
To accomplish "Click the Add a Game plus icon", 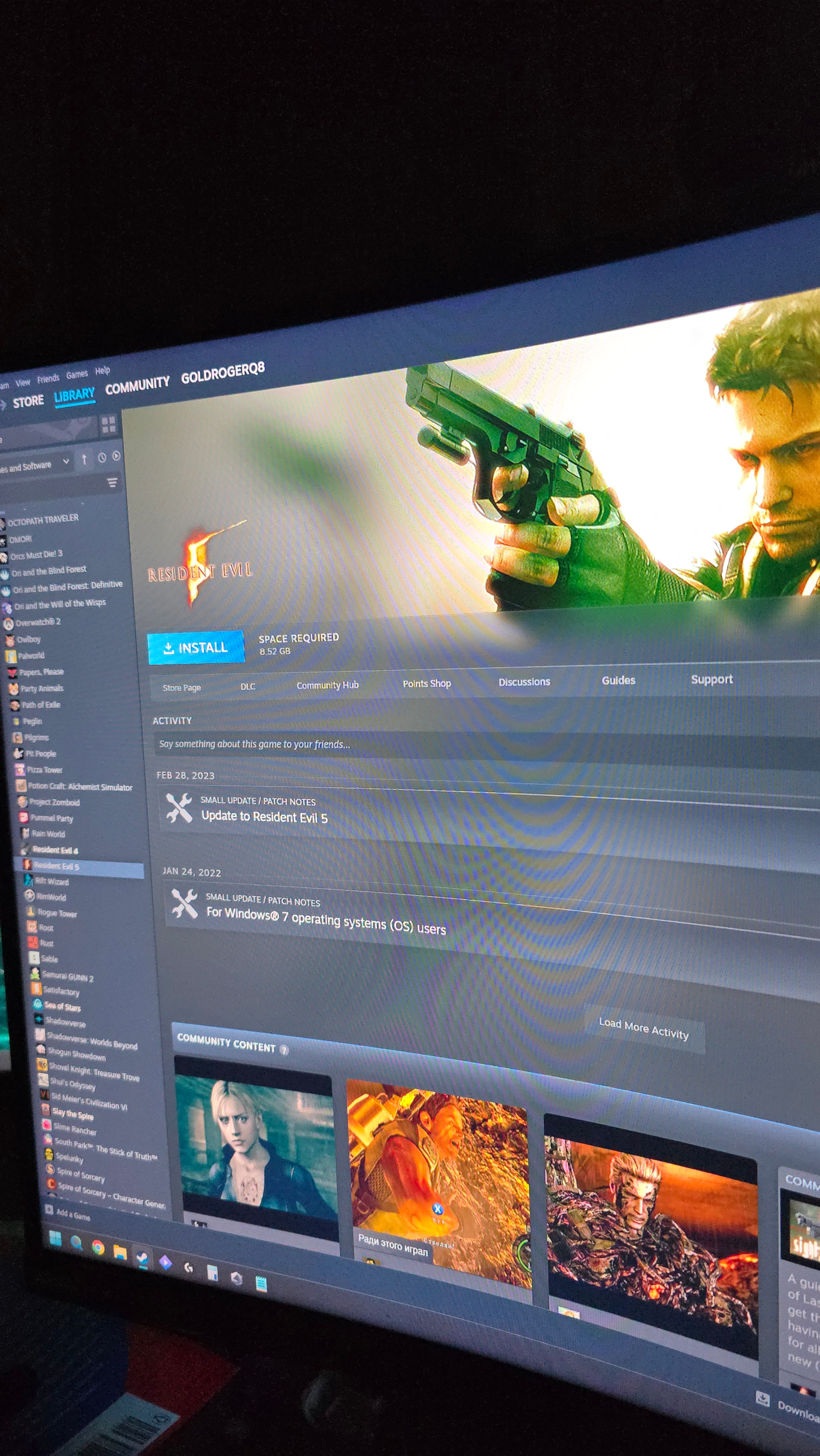I will click(50, 1210).
